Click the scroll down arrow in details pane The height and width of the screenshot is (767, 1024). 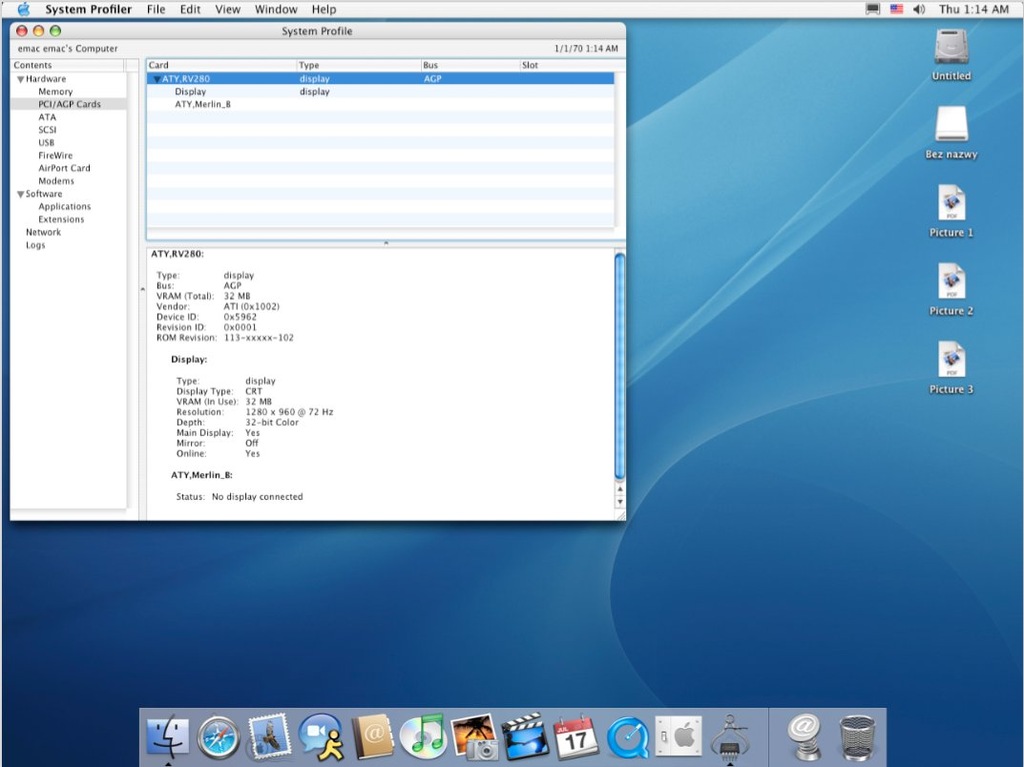[620, 502]
